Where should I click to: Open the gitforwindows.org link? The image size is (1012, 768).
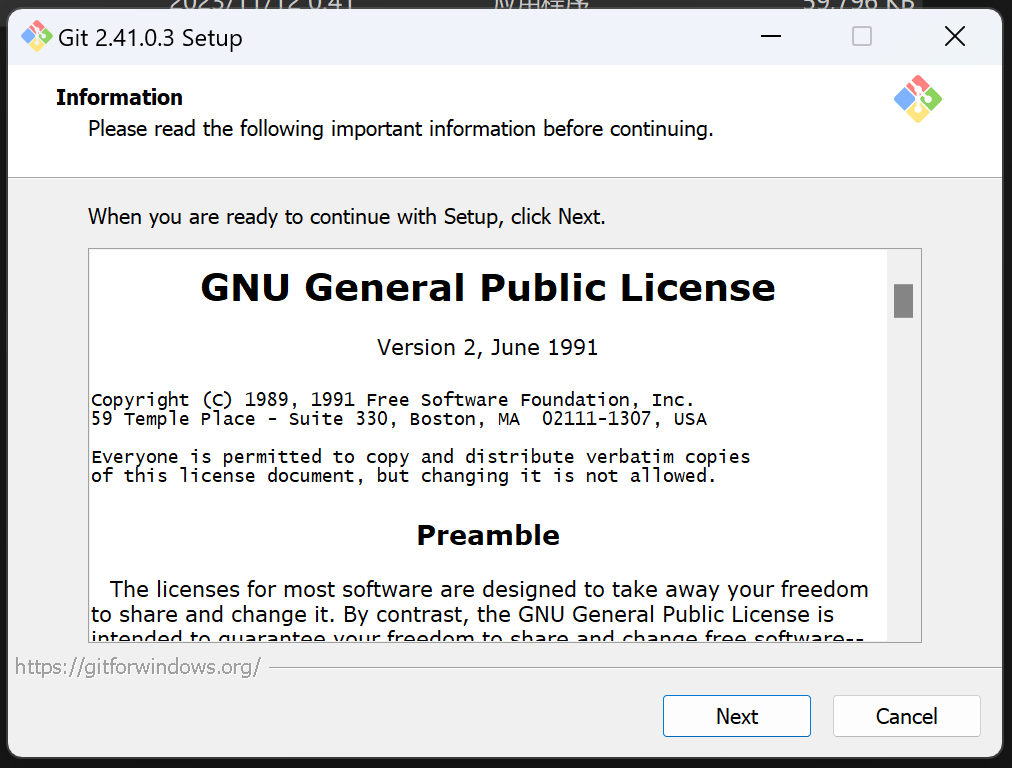[137, 666]
